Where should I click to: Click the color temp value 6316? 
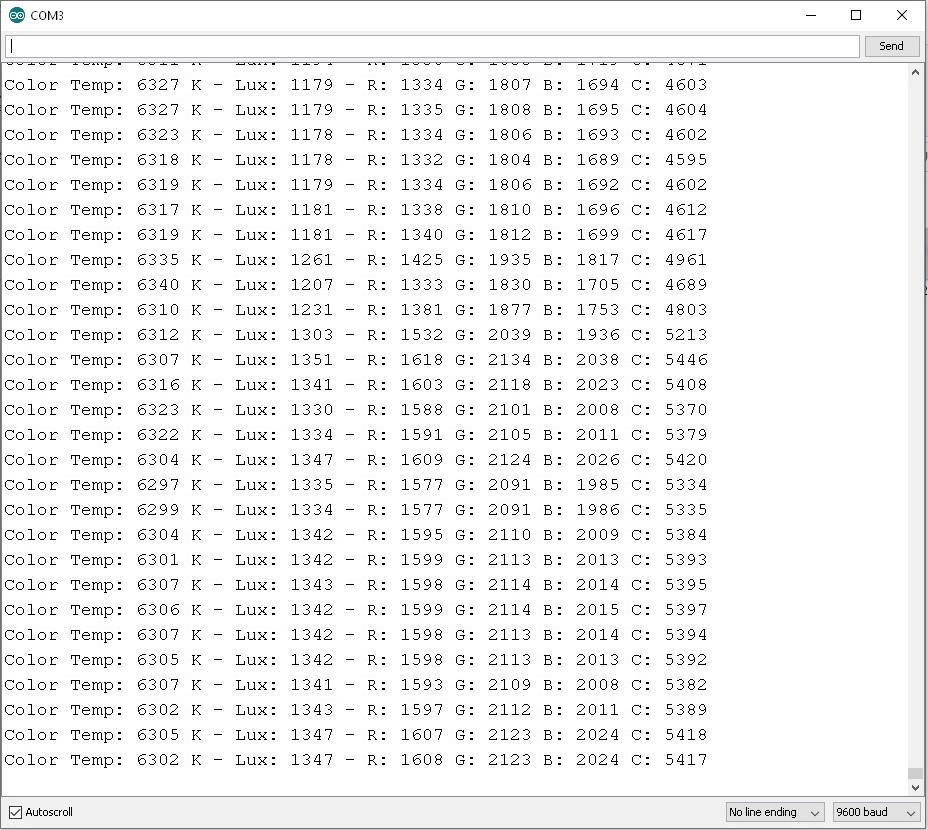coord(158,385)
